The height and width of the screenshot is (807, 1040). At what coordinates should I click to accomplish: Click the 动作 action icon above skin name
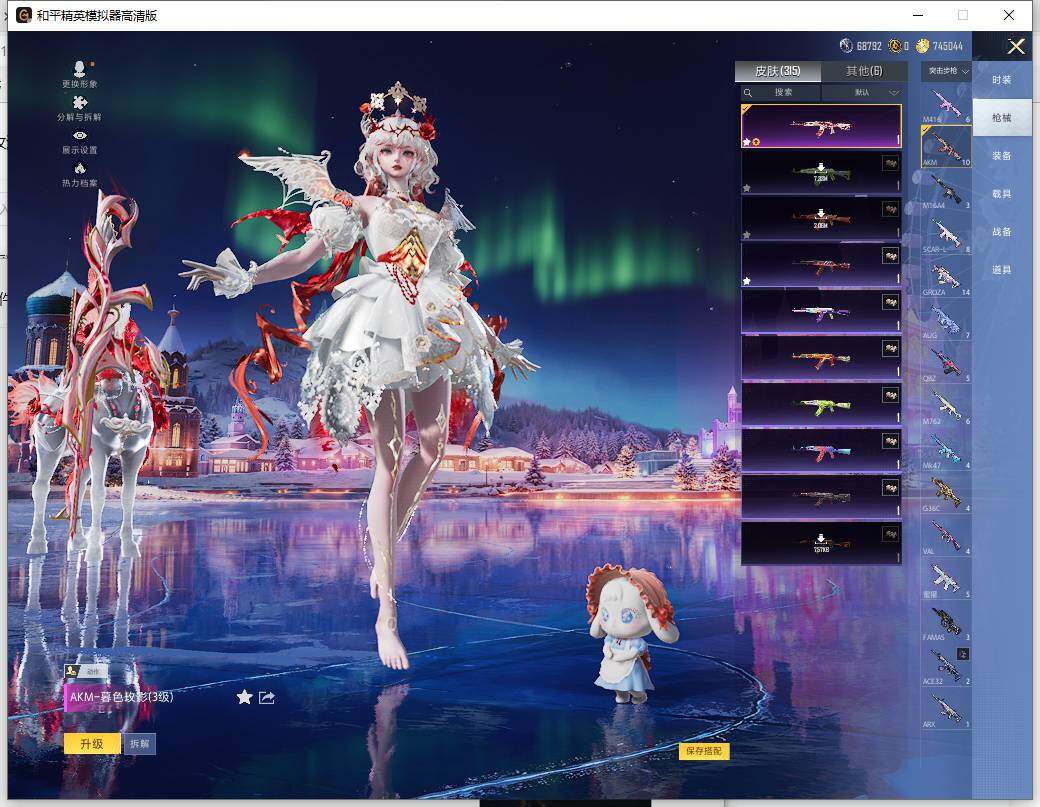pos(86,671)
